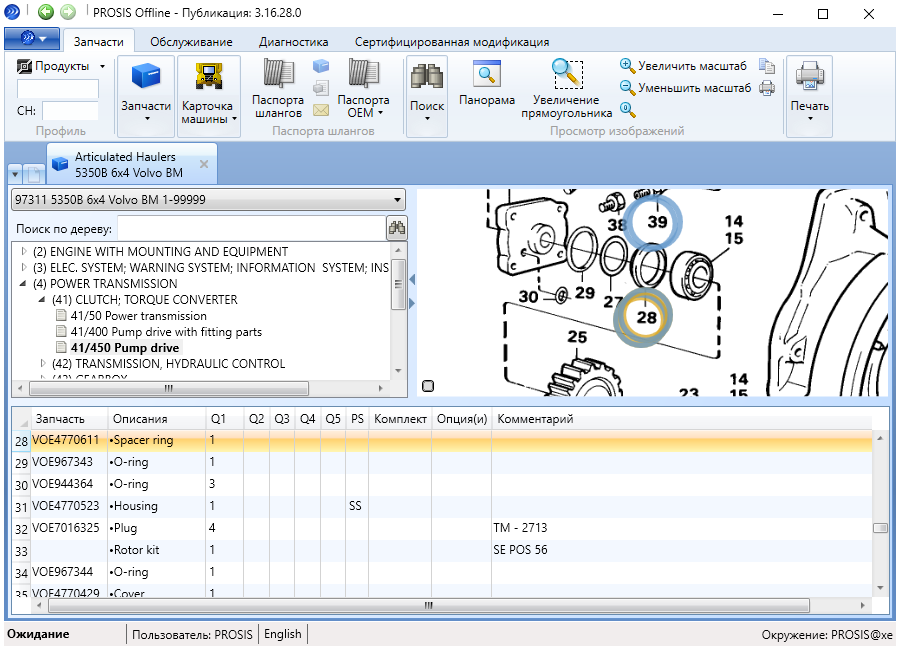
Task: Click the Поиск по дереву search field
Action: tap(252, 228)
